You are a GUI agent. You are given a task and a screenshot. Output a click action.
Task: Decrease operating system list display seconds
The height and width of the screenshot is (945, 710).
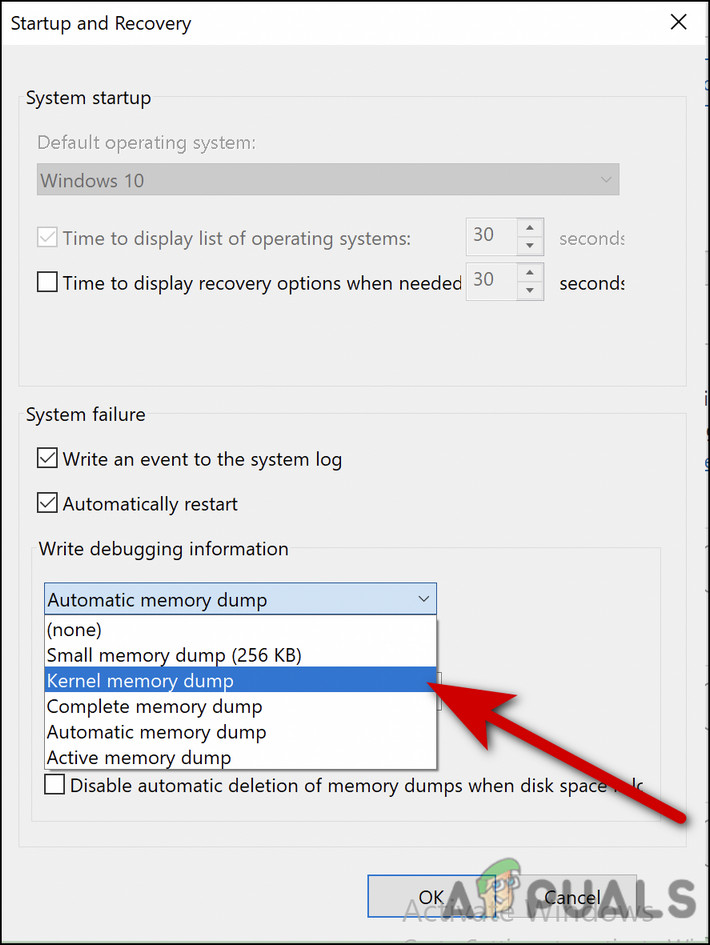click(531, 244)
